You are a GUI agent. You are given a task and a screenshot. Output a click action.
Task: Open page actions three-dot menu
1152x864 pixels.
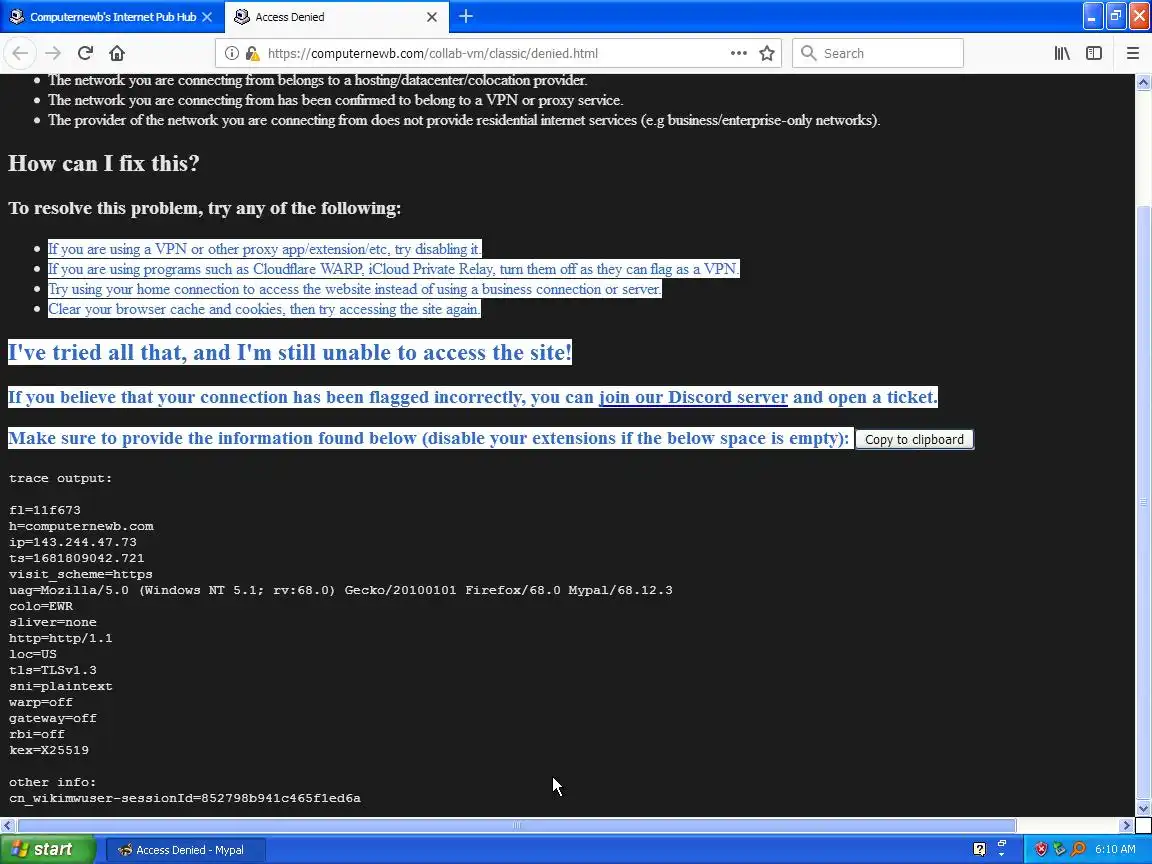click(738, 53)
